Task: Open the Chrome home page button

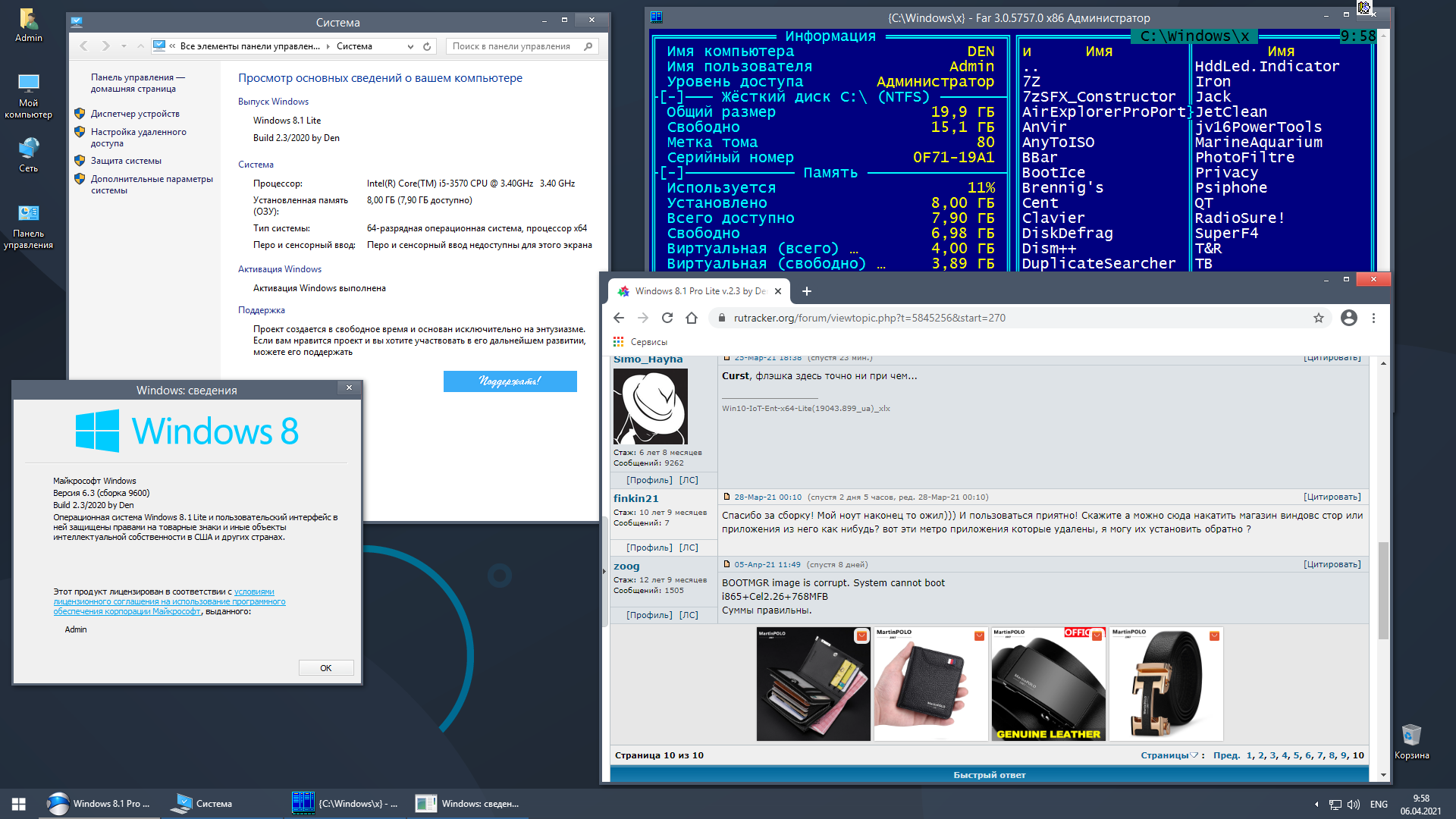Action: point(692,318)
